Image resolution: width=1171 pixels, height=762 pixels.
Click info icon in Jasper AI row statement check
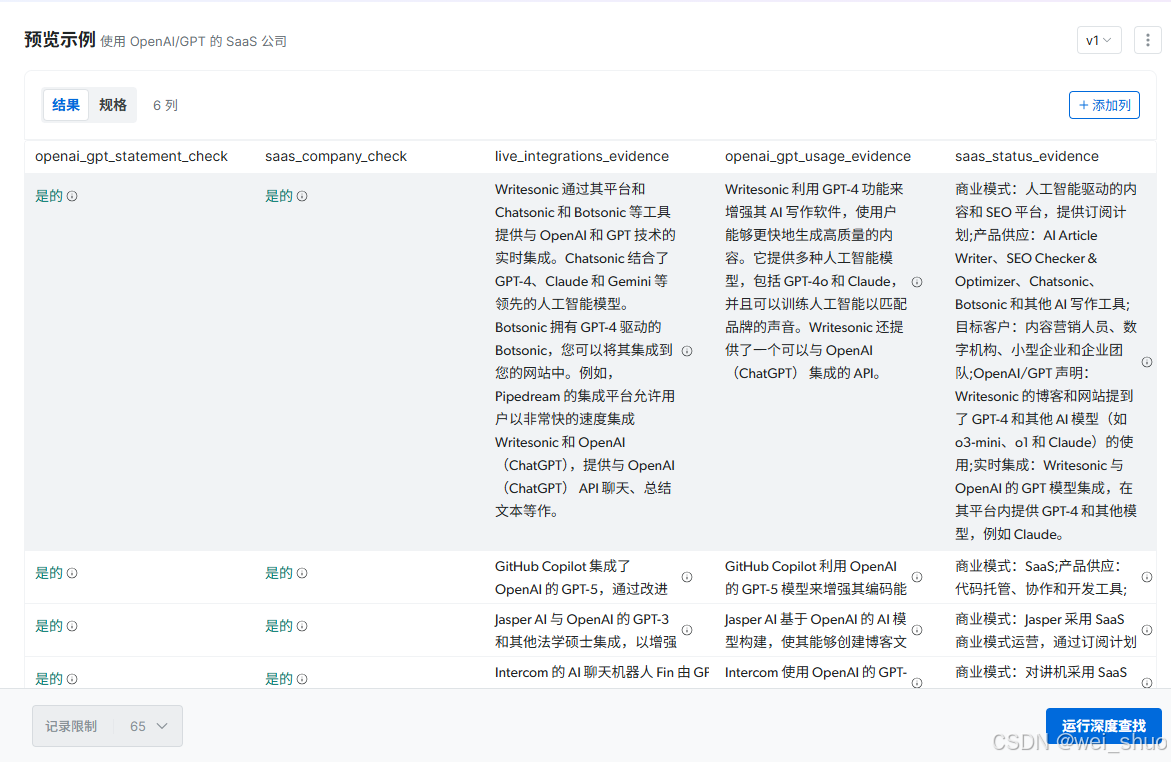point(72,627)
